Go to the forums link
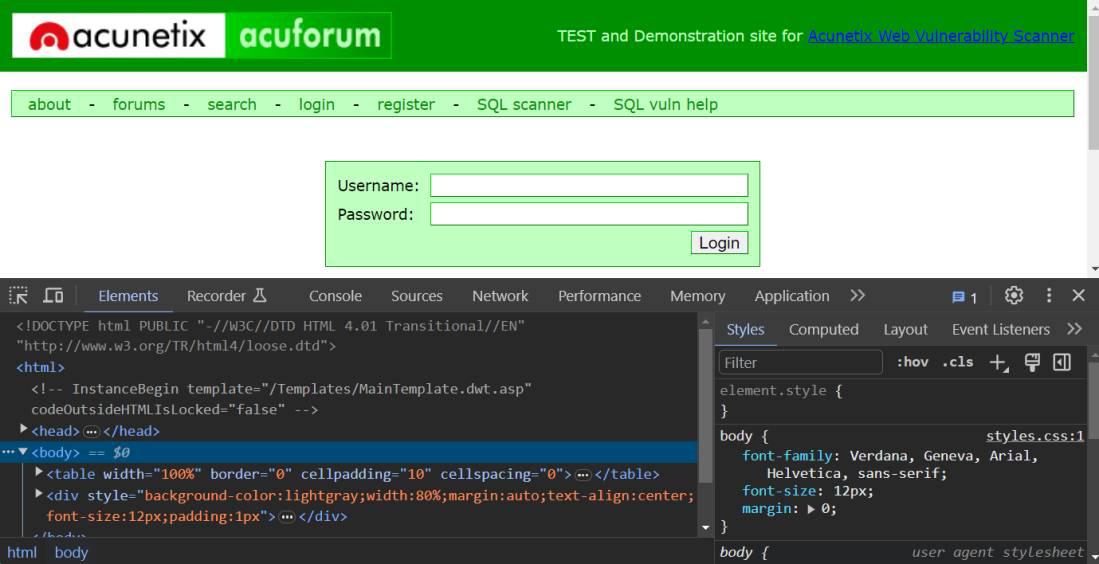This screenshot has width=1099, height=564. (x=139, y=104)
